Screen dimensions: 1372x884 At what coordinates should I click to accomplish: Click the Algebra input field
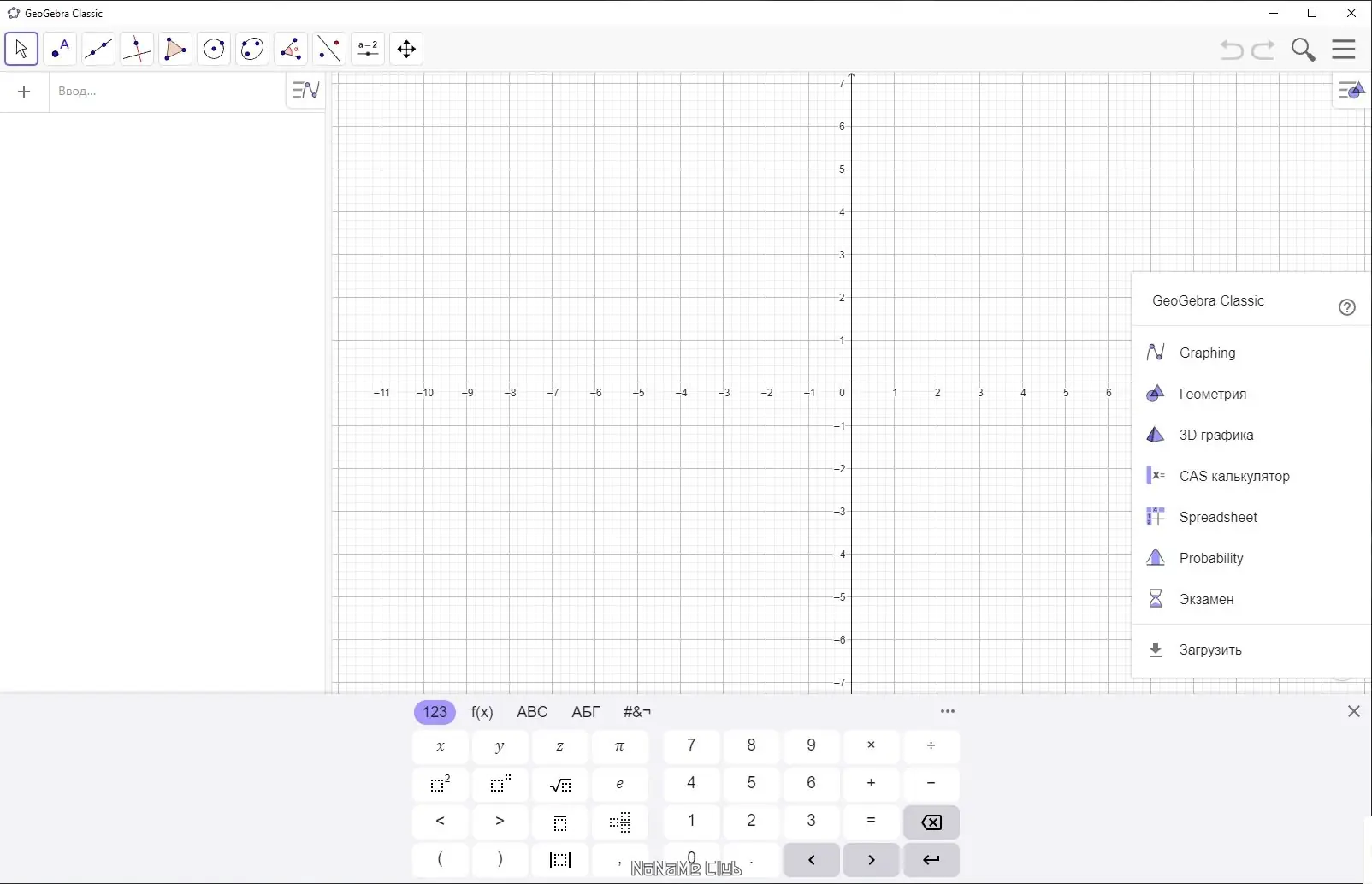pos(167,92)
